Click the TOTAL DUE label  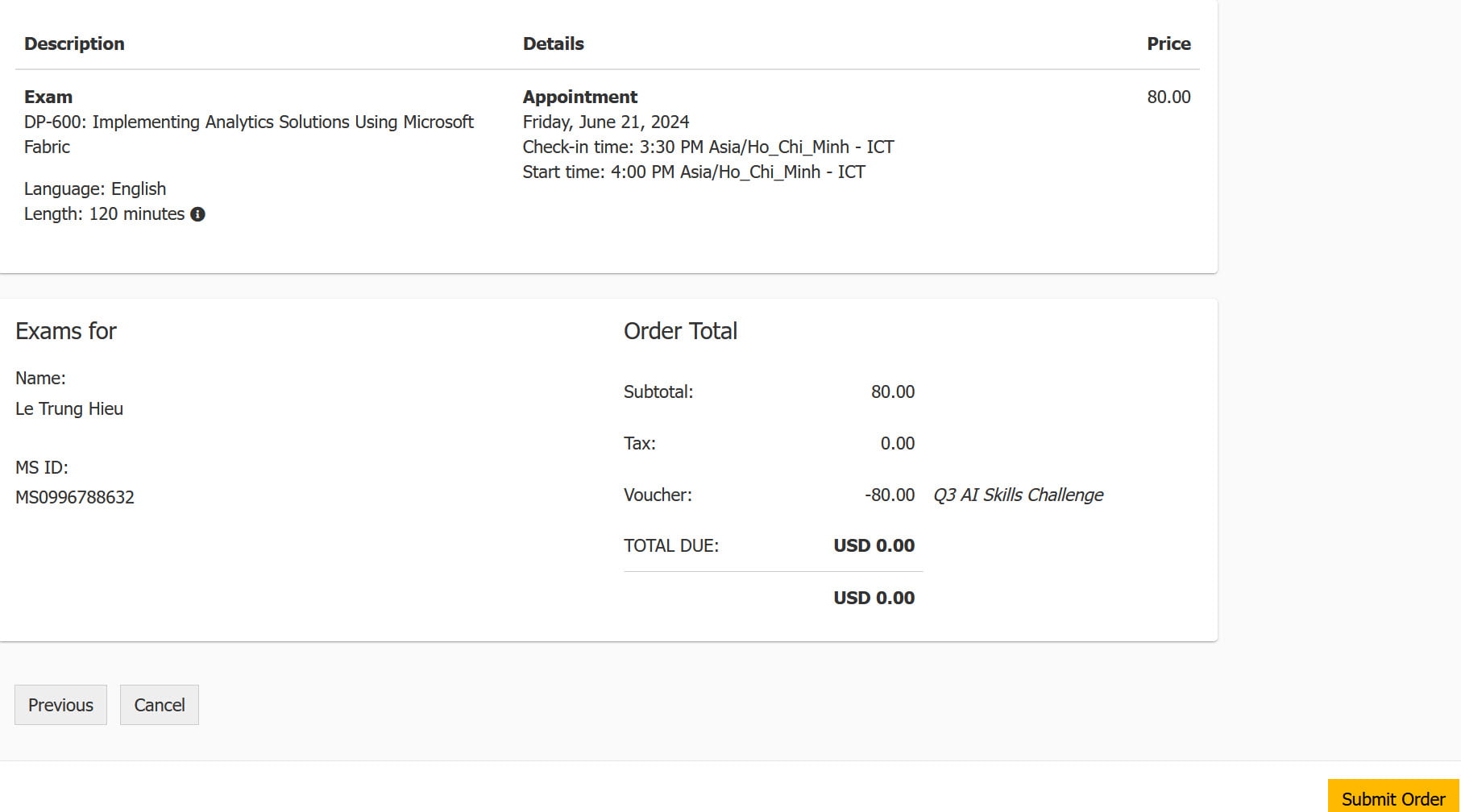point(670,545)
